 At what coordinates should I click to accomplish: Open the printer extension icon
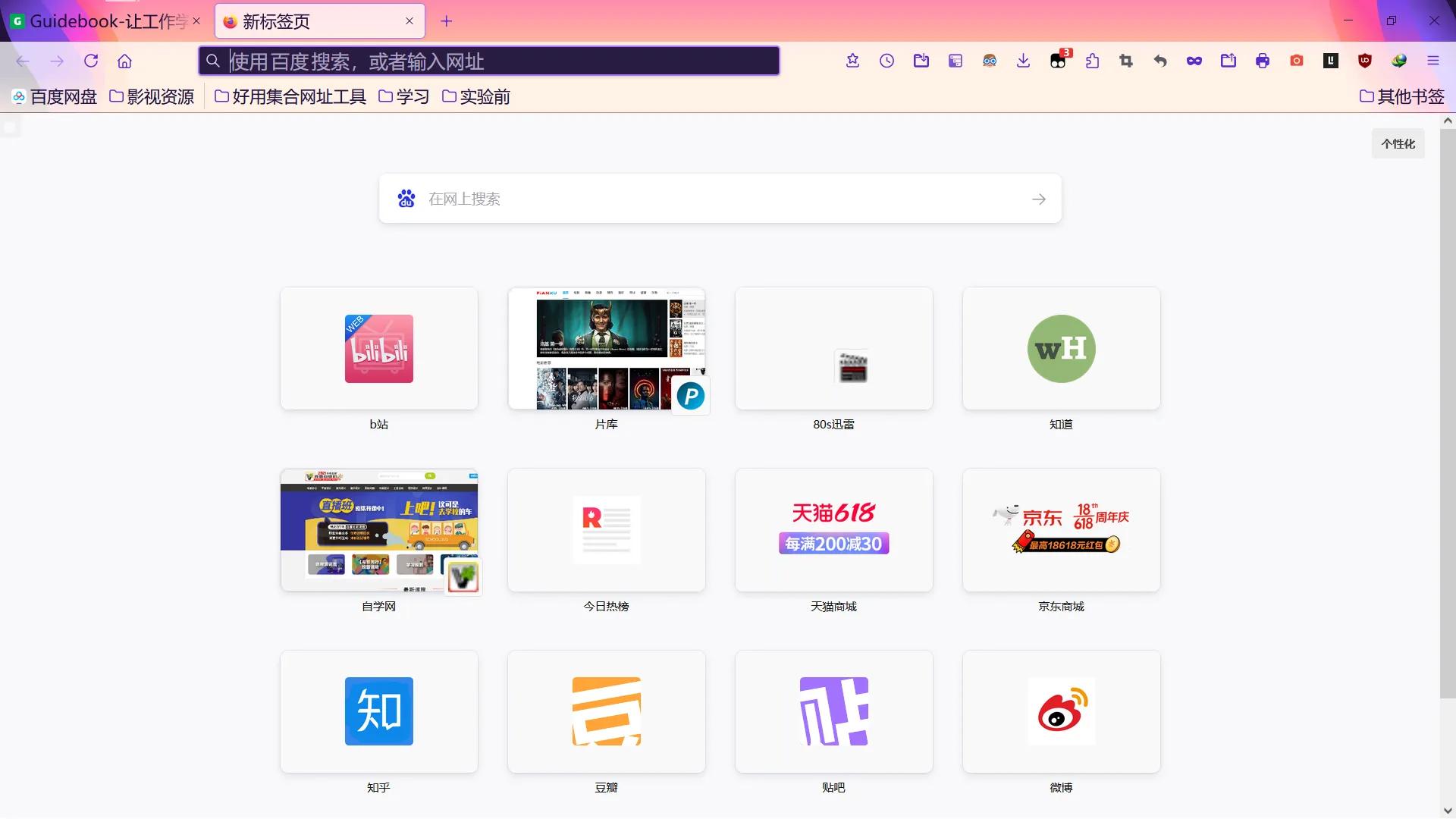(1261, 61)
